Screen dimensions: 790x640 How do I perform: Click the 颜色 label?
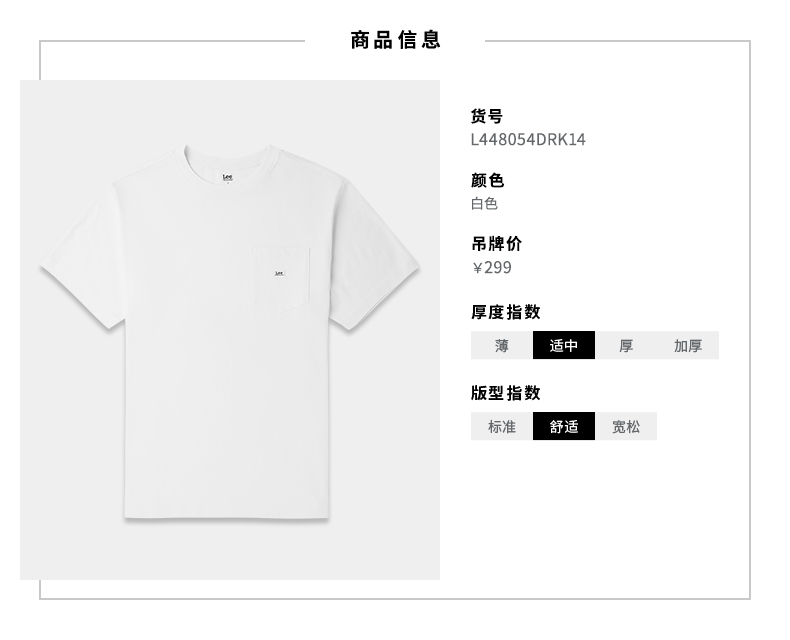click(487, 180)
